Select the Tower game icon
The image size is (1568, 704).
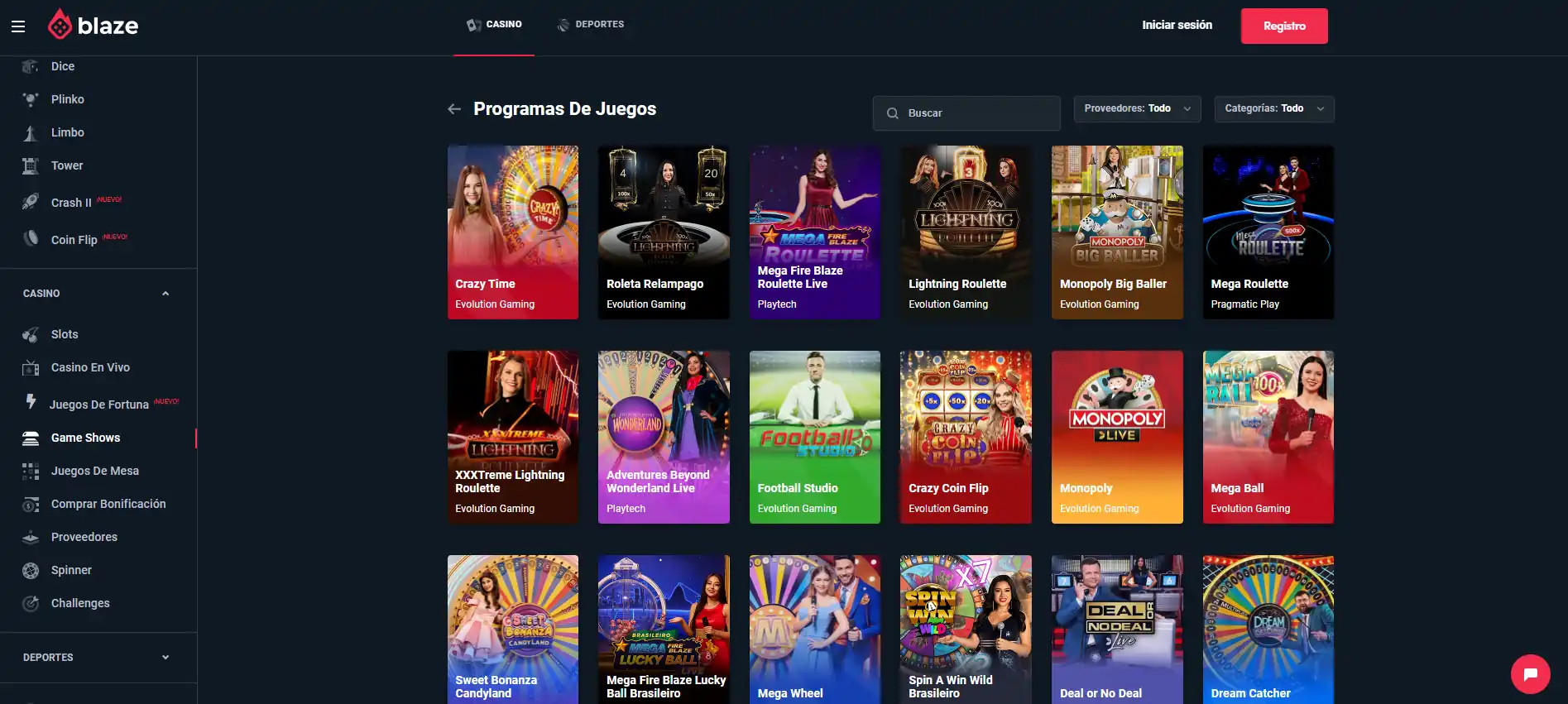pyautogui.click(x=31, y=165)
